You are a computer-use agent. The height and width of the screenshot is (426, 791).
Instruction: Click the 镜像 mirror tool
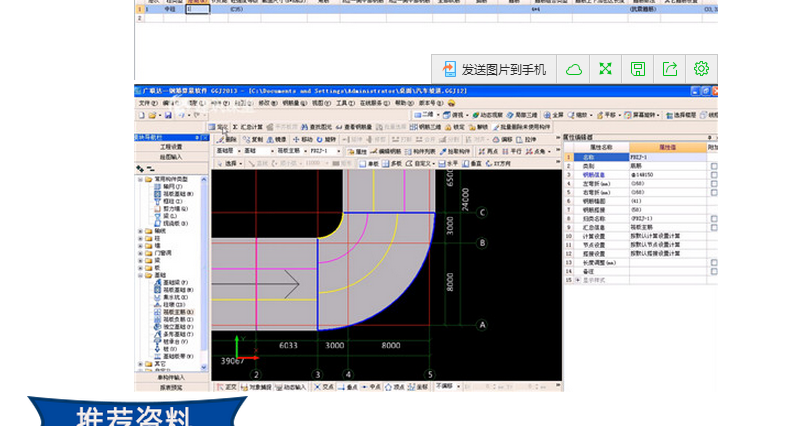277,139
